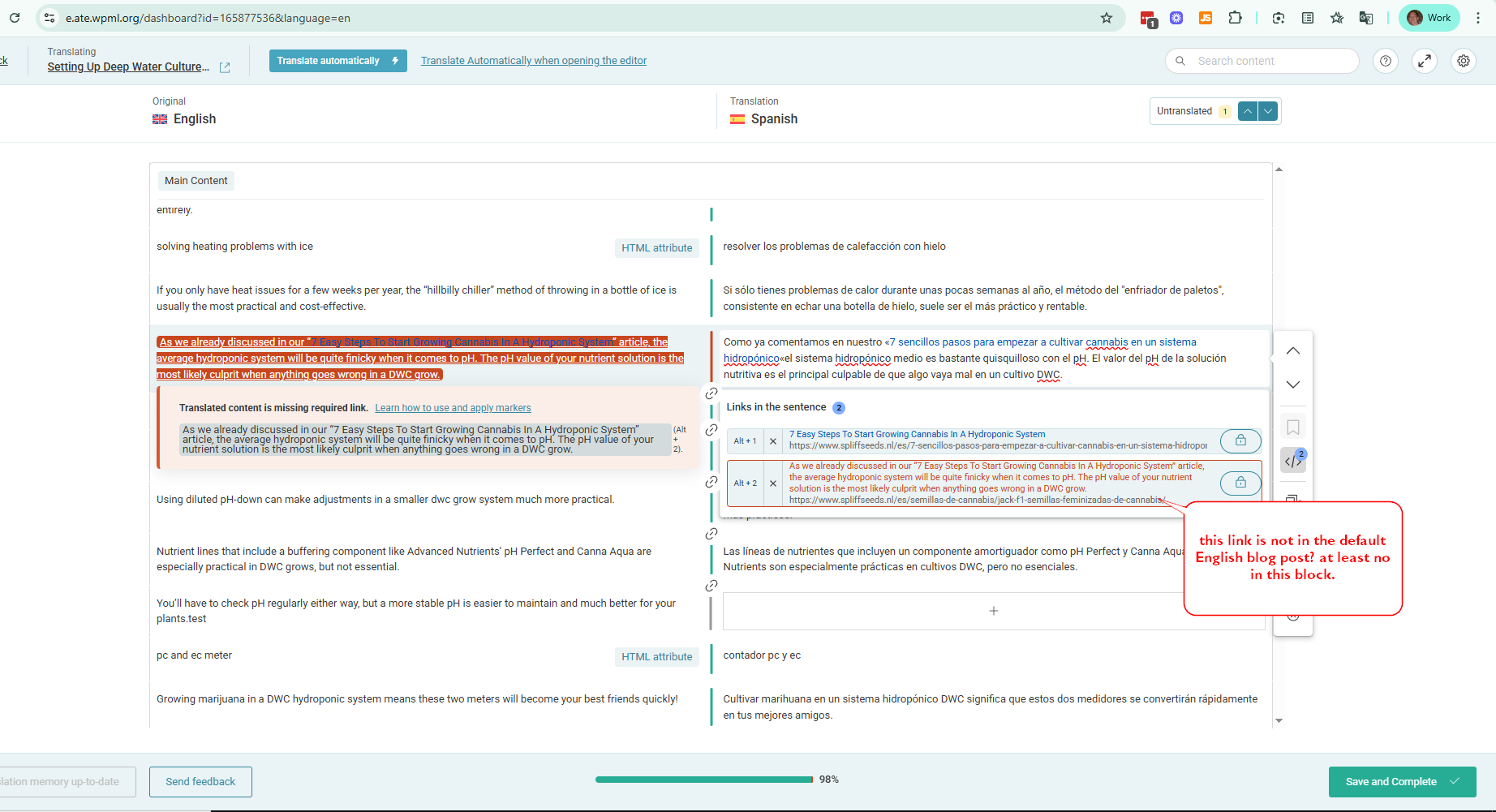Viewport: 1496px width, 812px height.
Task: Jump to the previous untranslated sentence
Action: coord(1249,111)
